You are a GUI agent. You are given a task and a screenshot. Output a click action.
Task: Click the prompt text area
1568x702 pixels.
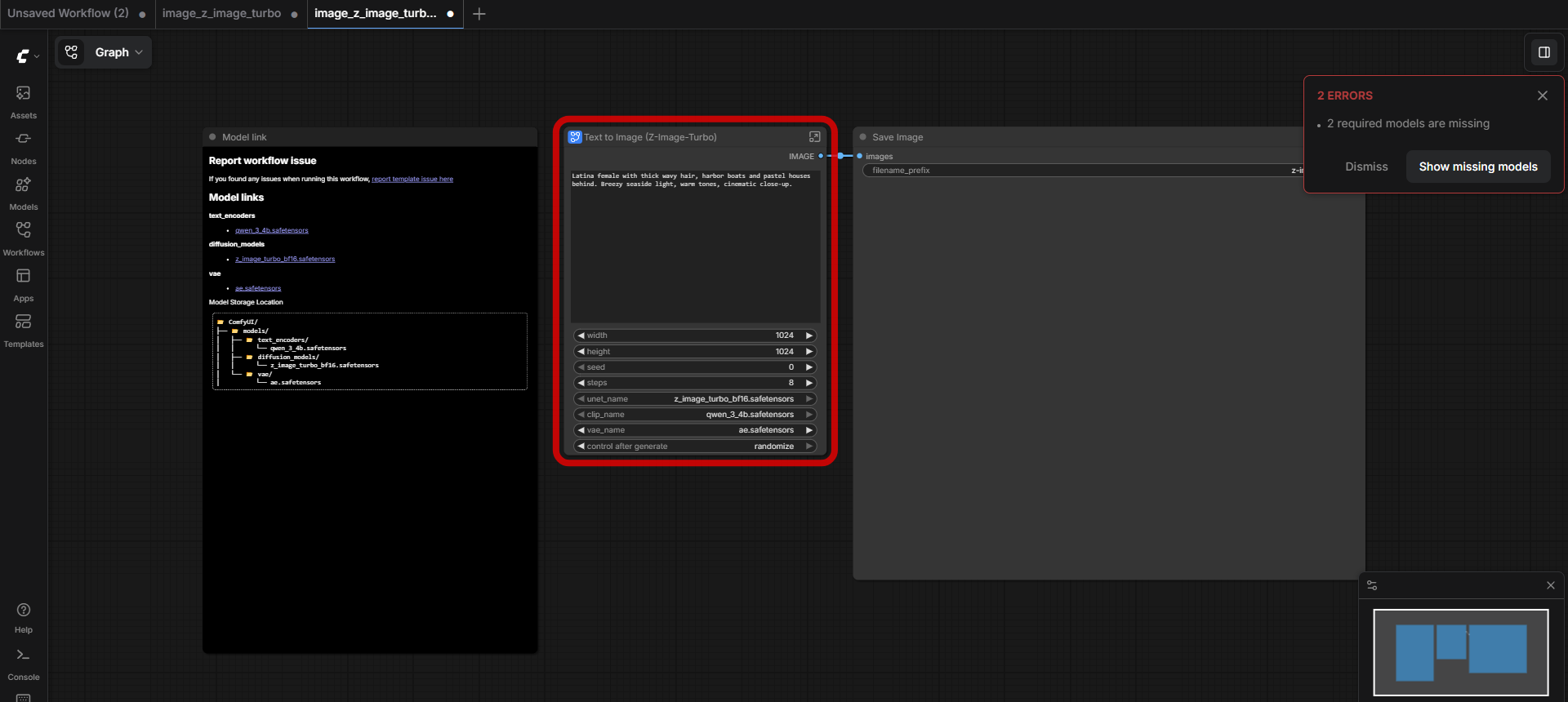(695, 247)
